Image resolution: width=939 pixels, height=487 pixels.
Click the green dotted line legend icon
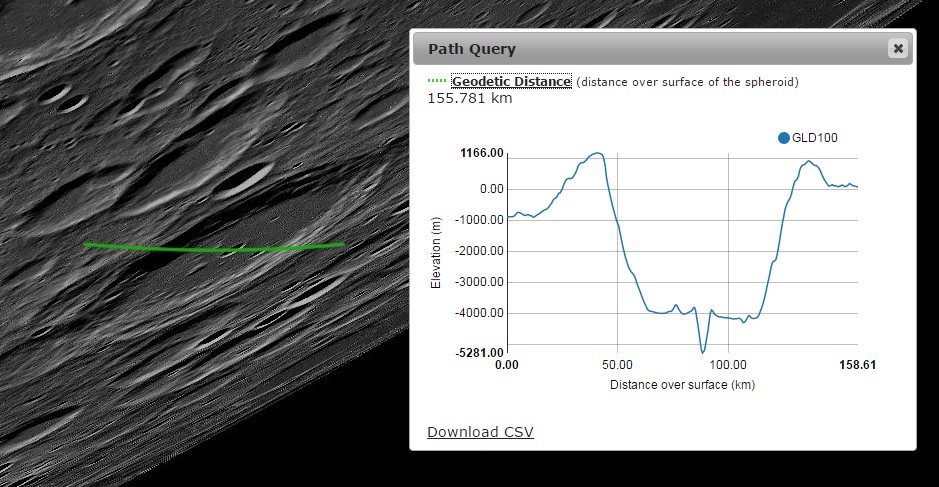point(437,82)
